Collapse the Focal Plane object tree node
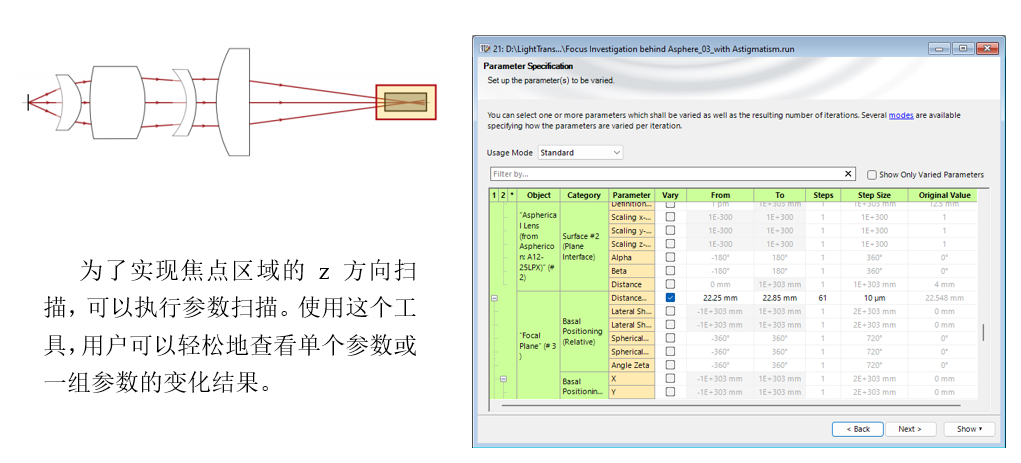Viewport: 1021px width, 463px height. pos(494,298)
